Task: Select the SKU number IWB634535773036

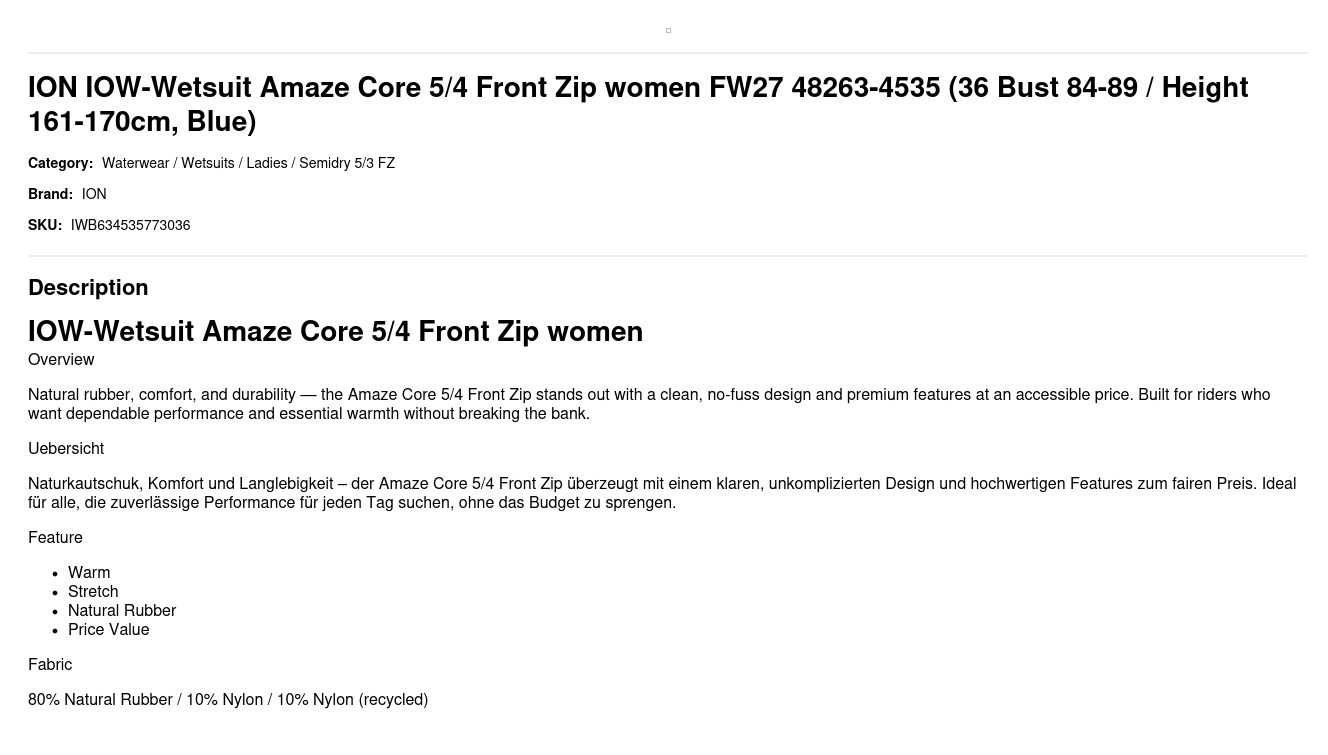Action: tap(130, 225)
